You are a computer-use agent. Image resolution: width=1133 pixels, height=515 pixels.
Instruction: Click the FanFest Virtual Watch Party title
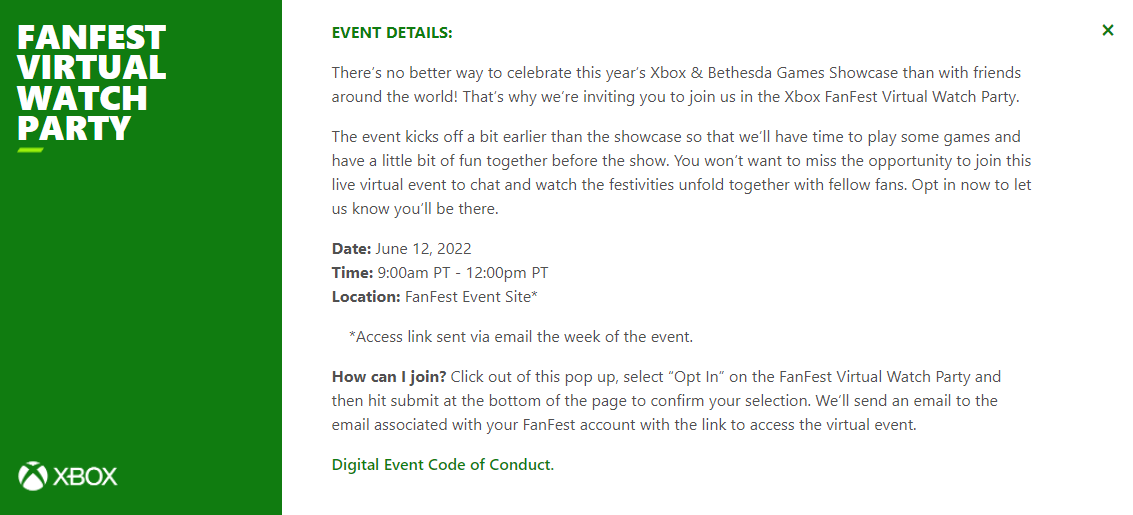coord(92,82)
